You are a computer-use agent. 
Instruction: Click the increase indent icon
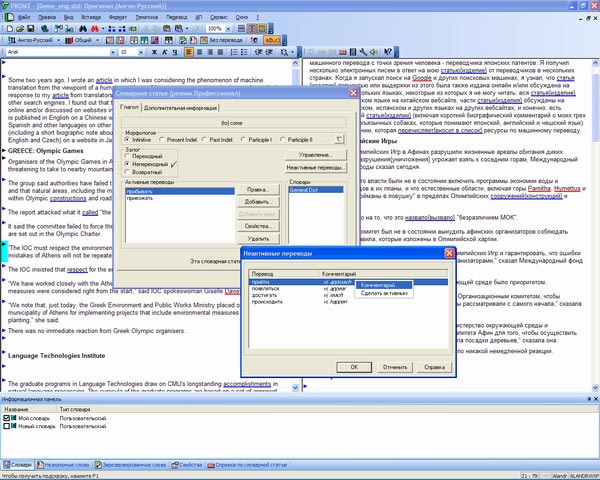click(x=269, y=52)
